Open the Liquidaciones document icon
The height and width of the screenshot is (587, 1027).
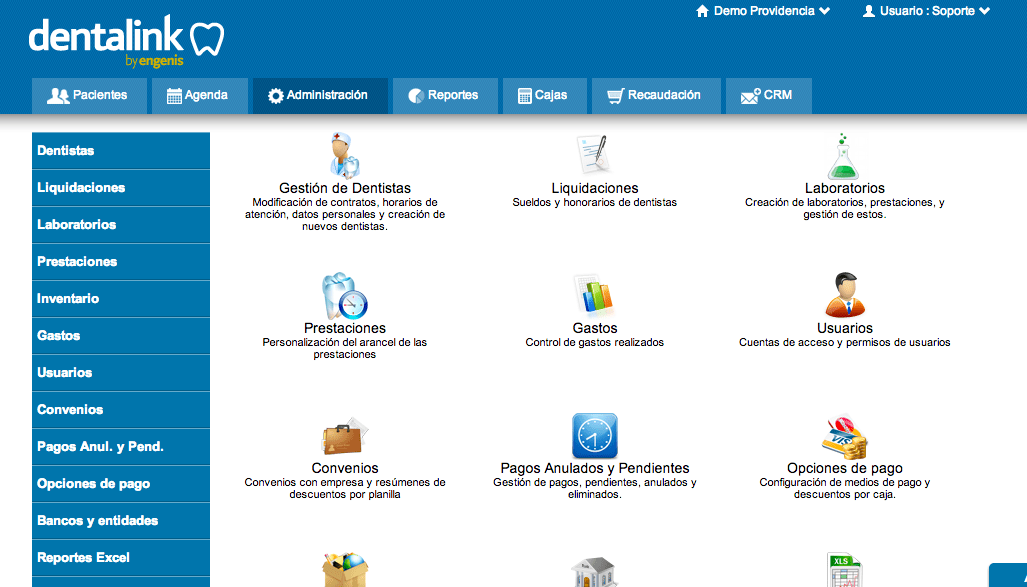594,155
